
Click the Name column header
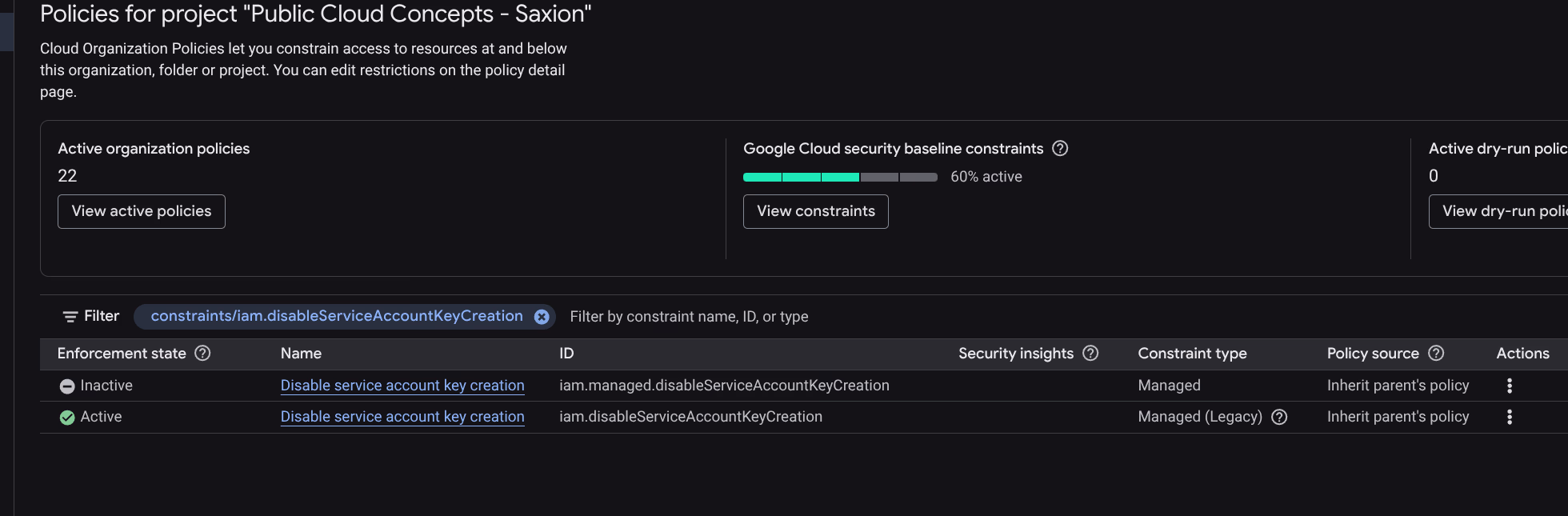(301, 354)
